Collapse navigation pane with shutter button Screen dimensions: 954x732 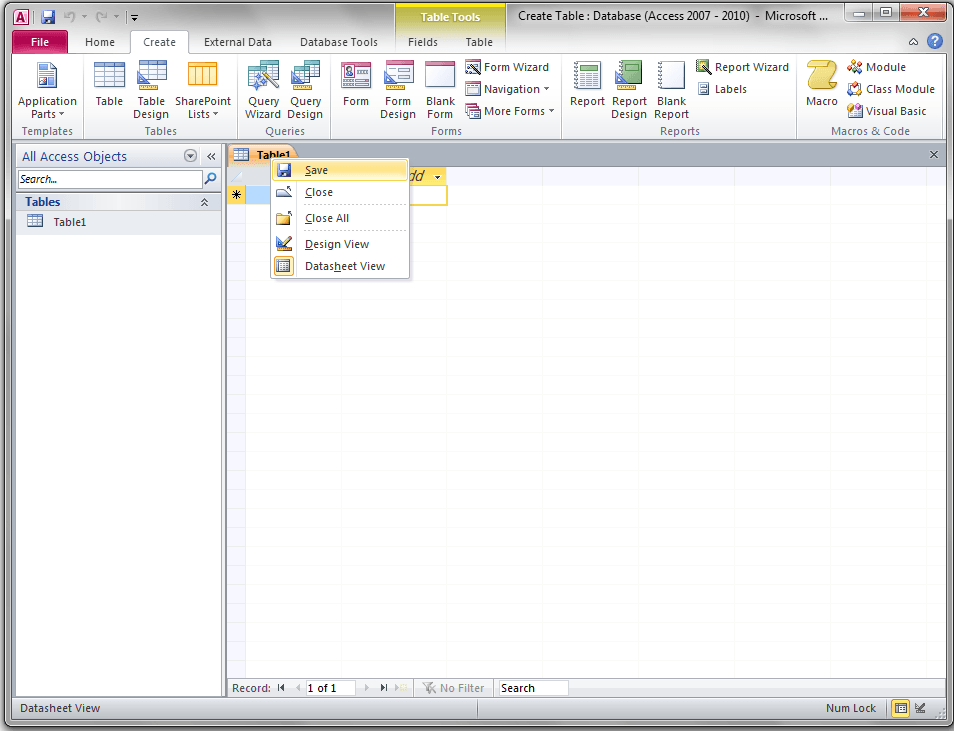click(211, 156)
